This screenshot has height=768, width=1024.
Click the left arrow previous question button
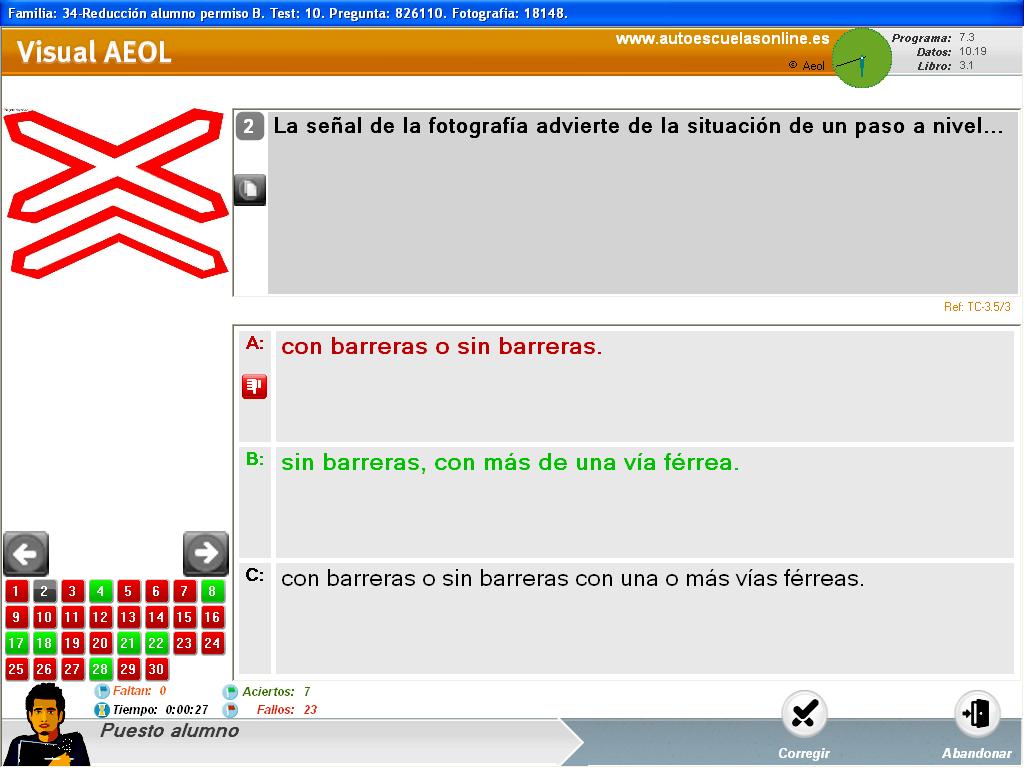[26, 553]
